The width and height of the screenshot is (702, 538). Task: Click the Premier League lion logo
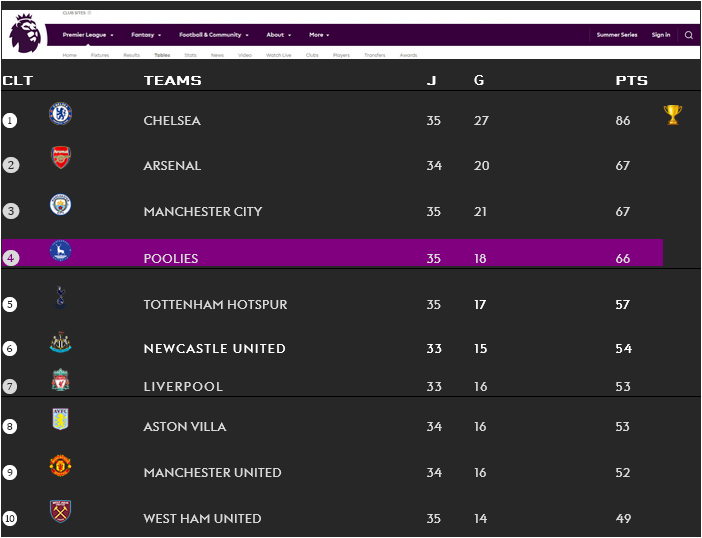click(x=25, y=33)
